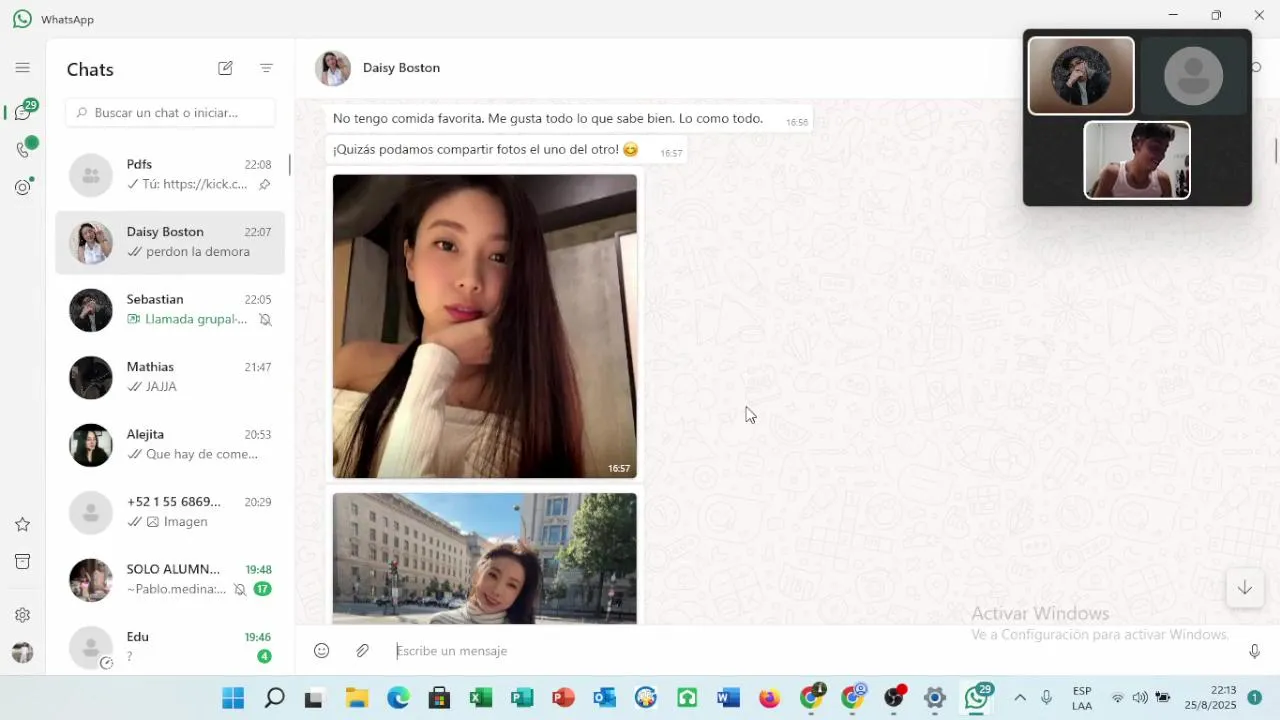Click the 17 unread badge

[x=262, y=589]
